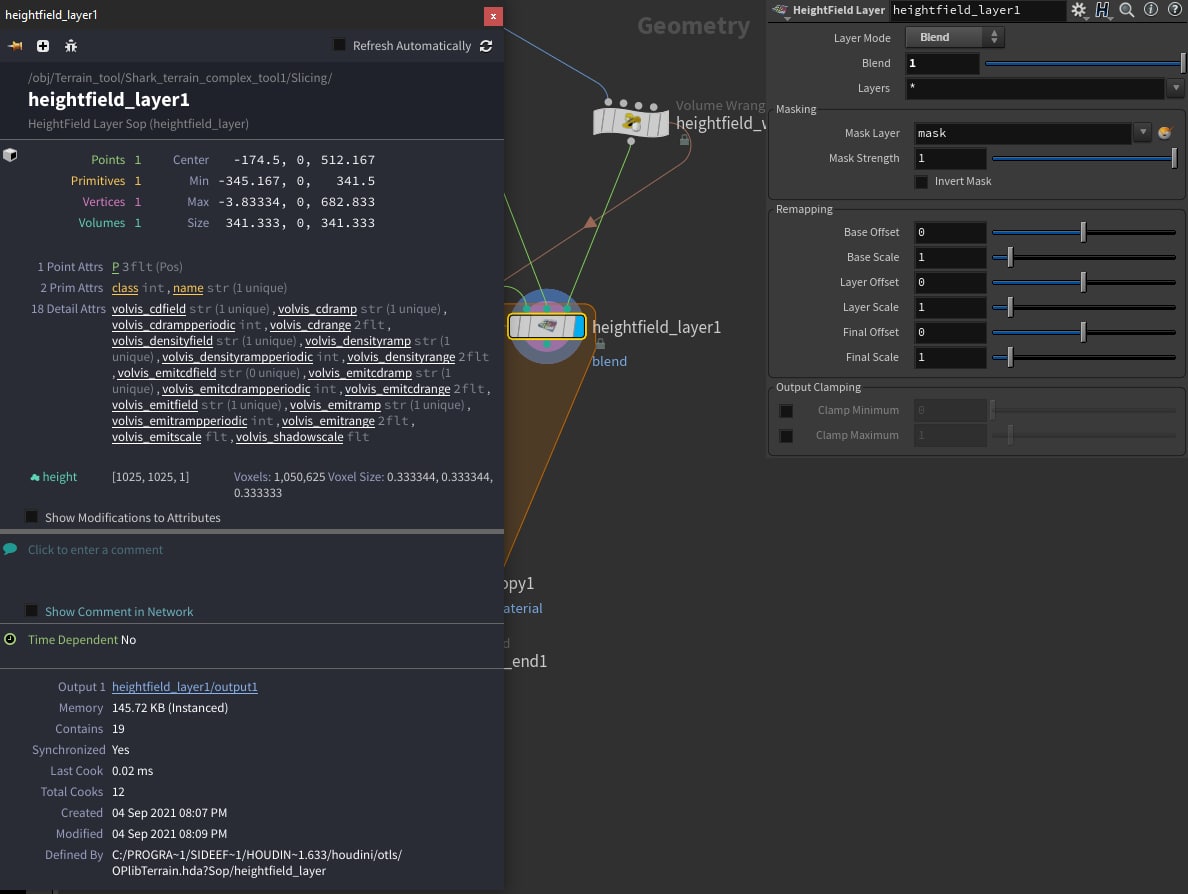Click the P point attribute link
1188x894 pixels.
pyautogui.click(x=116, y=267)
